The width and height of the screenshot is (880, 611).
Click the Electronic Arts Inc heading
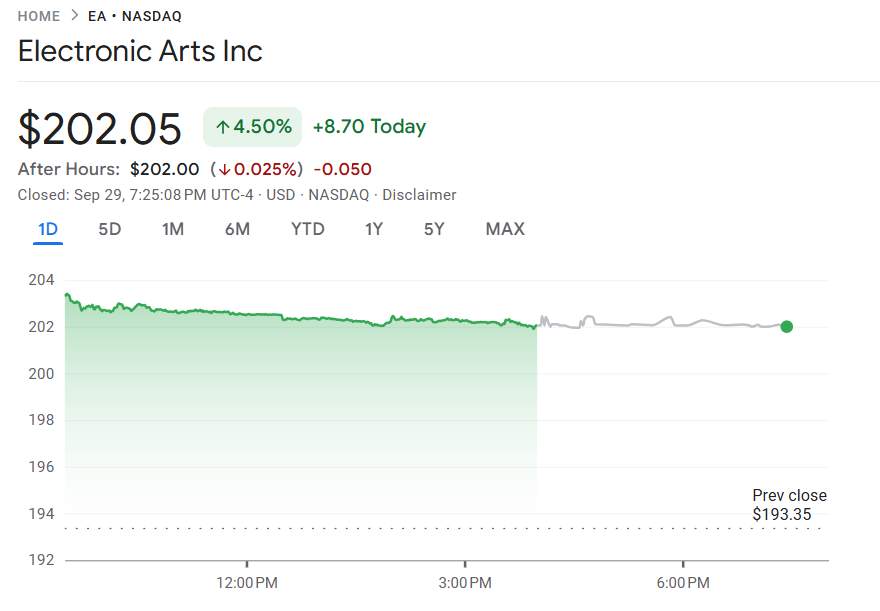(140, 51)
